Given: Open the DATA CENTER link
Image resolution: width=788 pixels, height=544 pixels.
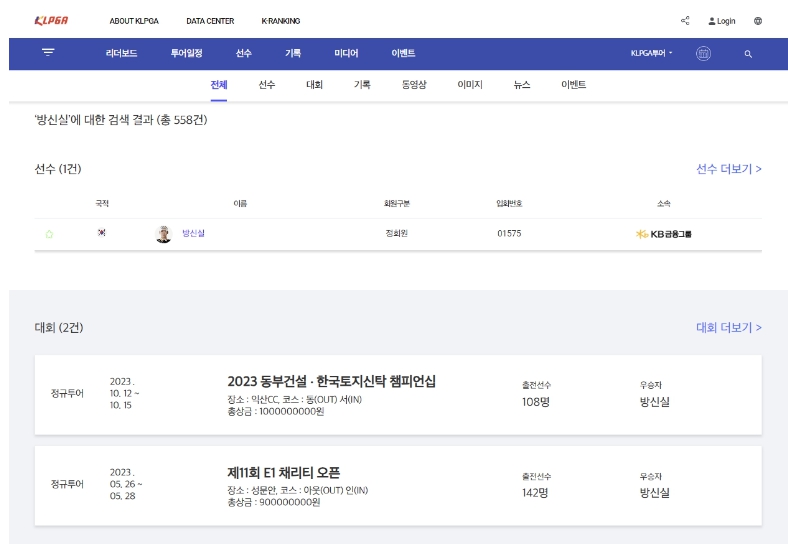Looking at the screenshot, I should [x=210, y=21].
